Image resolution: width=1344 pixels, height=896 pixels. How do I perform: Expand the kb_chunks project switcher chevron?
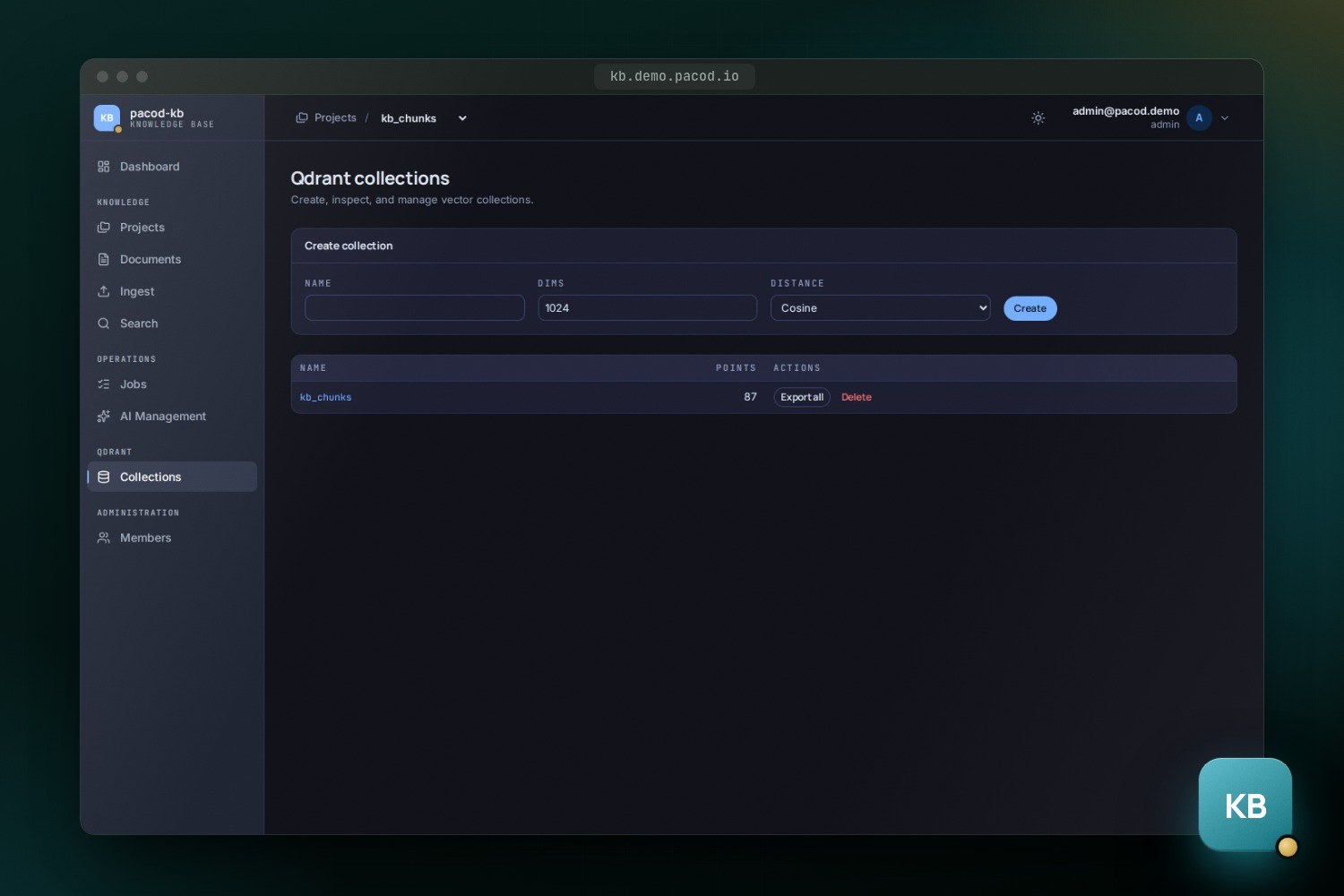[462, 118]
